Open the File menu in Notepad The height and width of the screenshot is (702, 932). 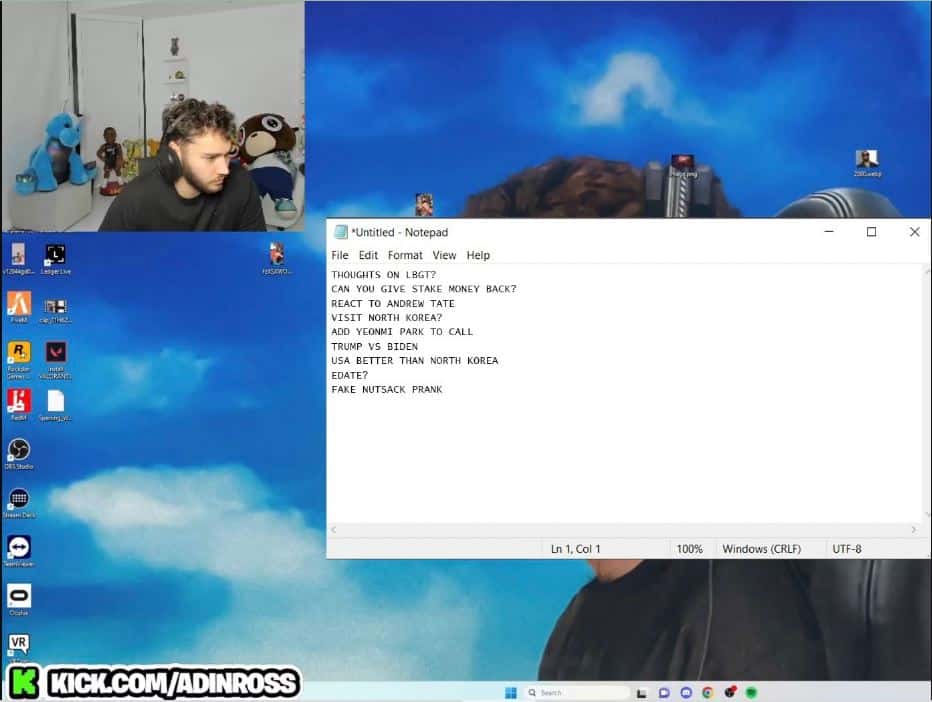340,255
